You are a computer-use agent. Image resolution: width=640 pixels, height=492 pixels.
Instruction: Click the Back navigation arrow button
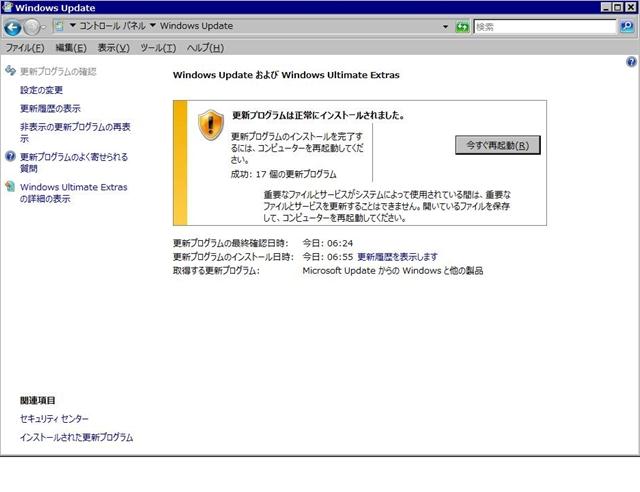13,27
